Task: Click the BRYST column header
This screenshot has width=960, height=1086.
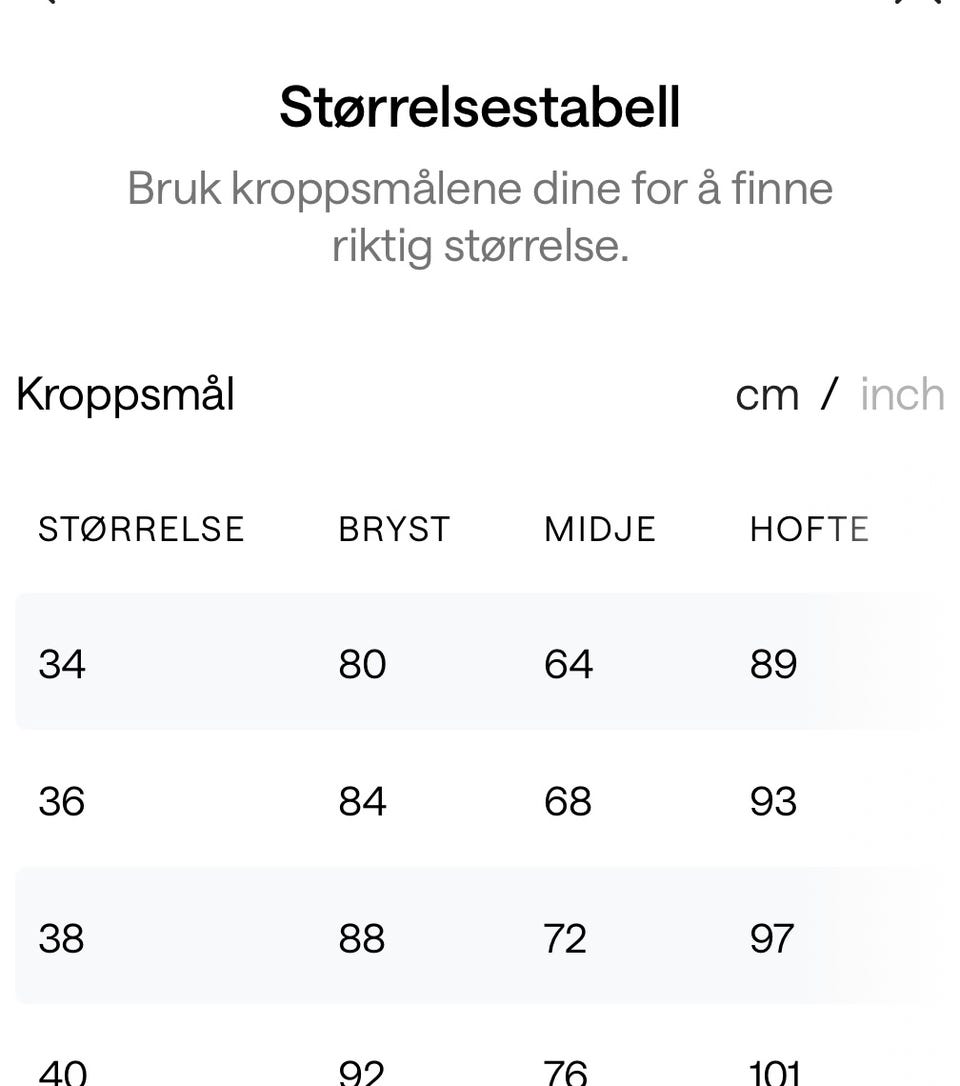Action: pos(394,529)
